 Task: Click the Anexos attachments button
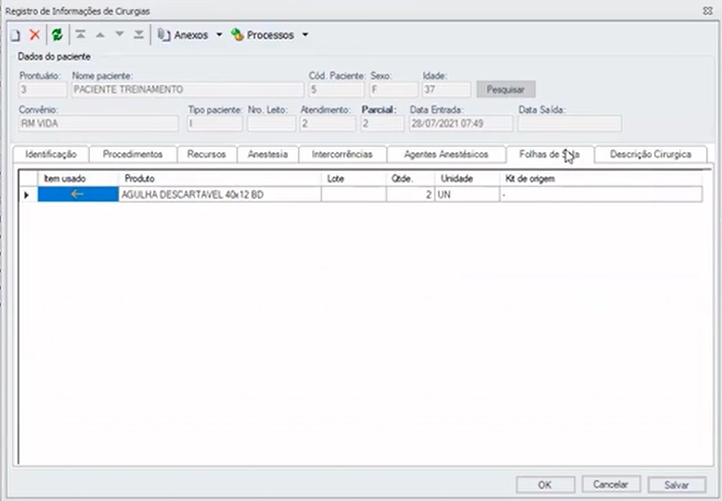click(183, 35)
